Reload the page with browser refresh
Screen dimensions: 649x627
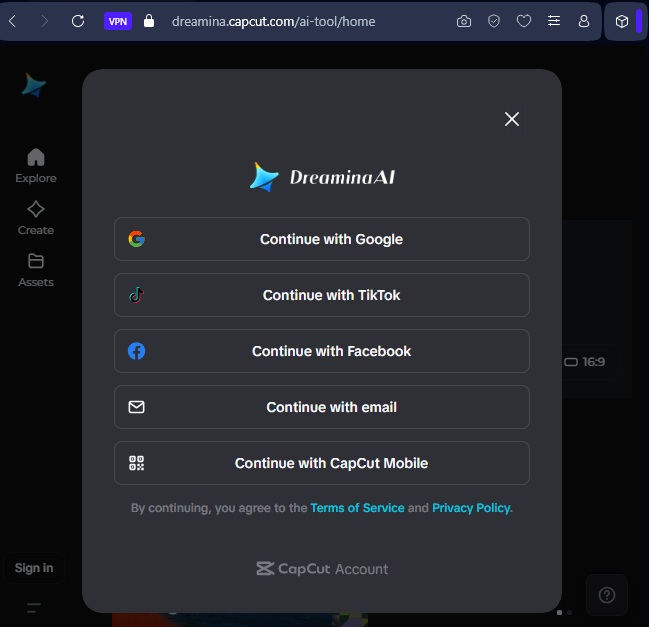click(78, 21)
